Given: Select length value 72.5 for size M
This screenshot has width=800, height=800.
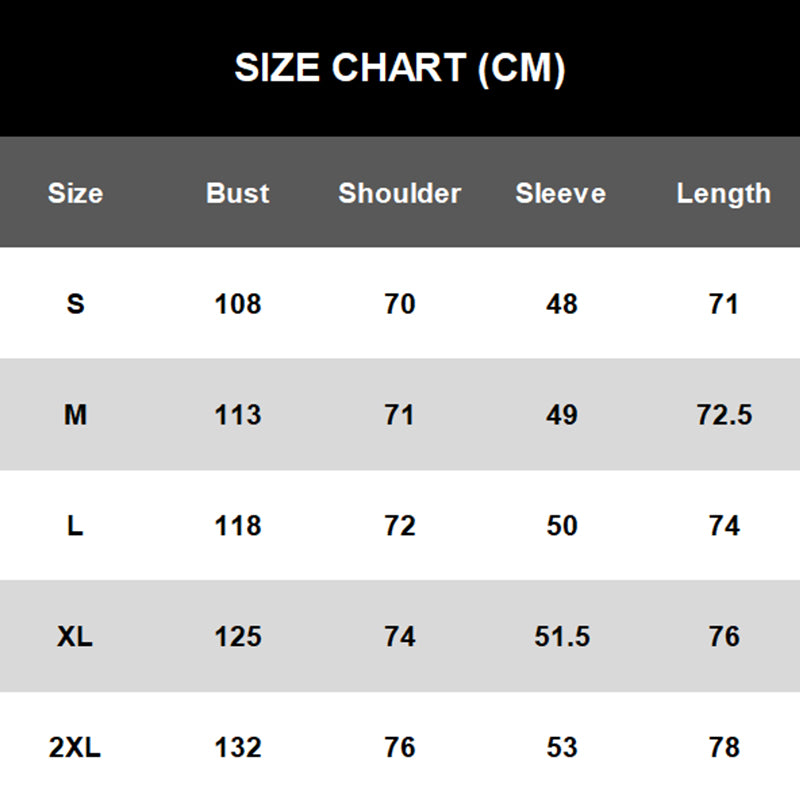Looking at the screenshot, I should click(x=724, y=415).
